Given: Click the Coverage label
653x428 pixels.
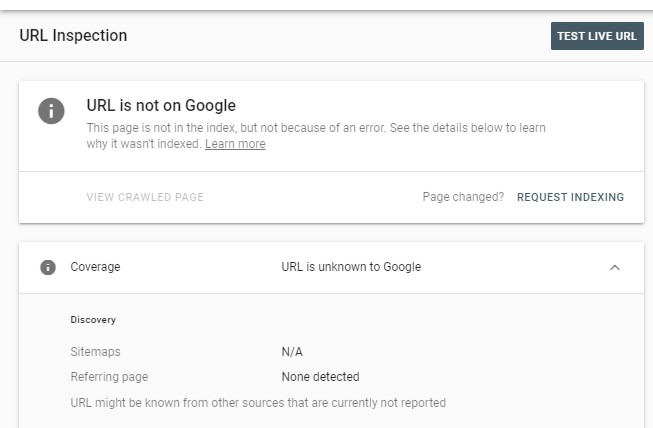Looking at the screenshot, I should [x=95, y=266].
